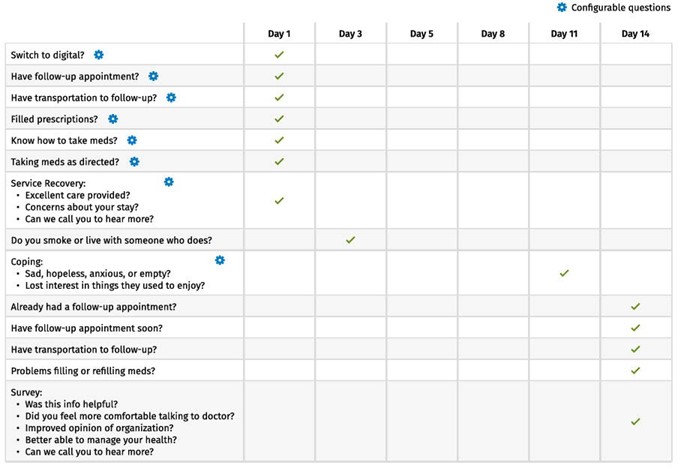Click gear icon beside Filled prescriptions
Viewport: 678px width, 468px height.
pos(113,119)
